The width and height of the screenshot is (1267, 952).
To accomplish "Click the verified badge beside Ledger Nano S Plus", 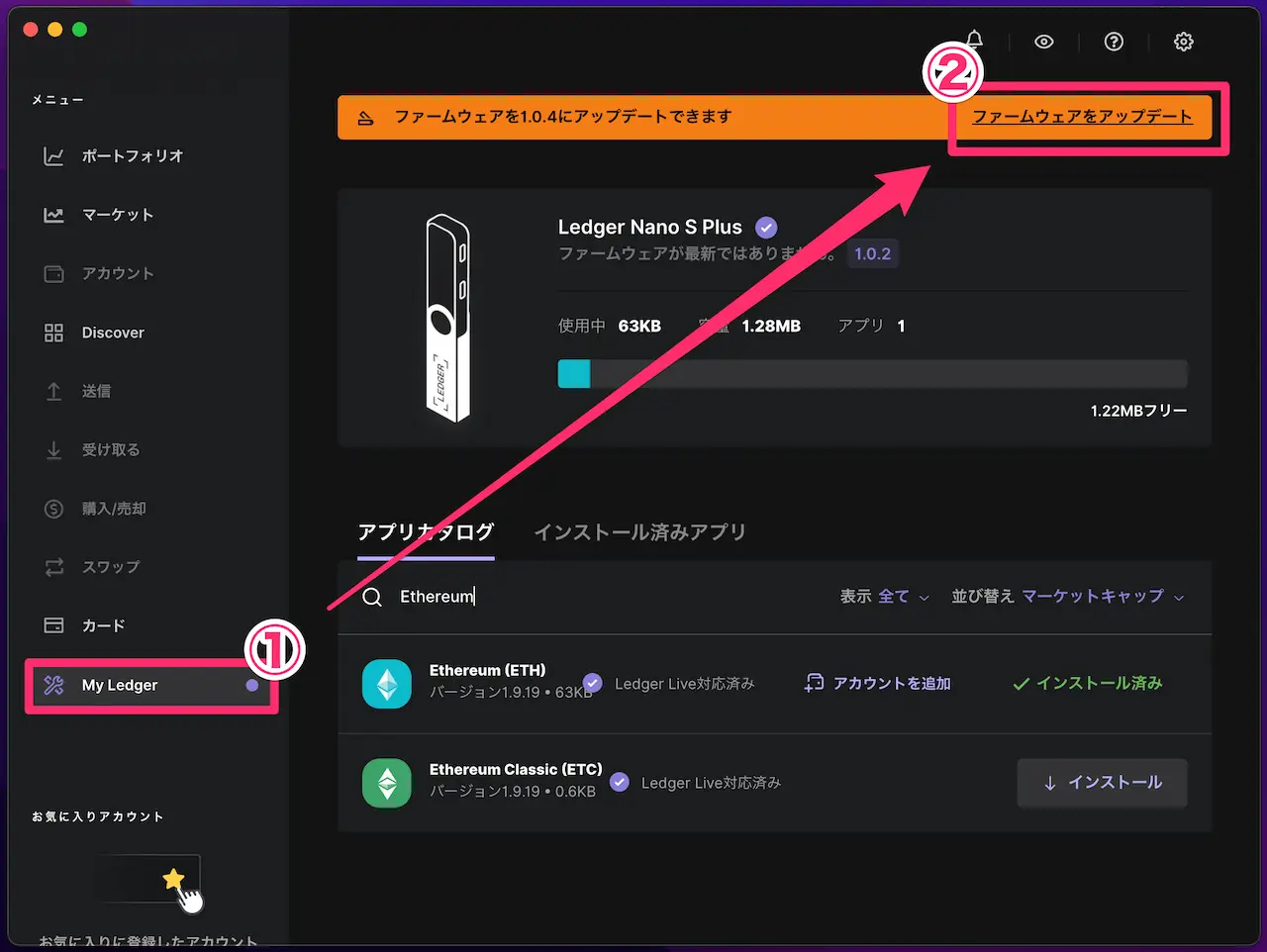I will [x=766, y=228].
